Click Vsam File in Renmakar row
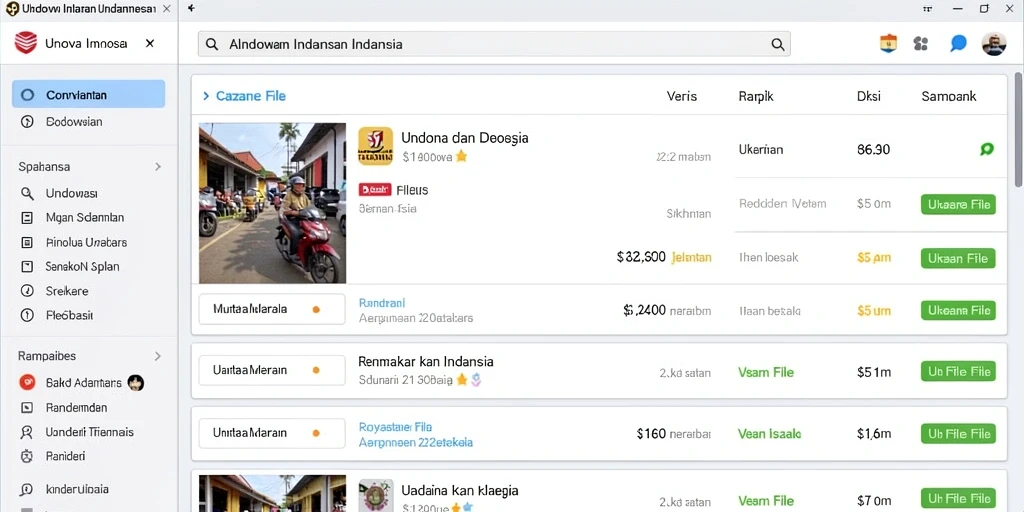 tap(765, 372)
